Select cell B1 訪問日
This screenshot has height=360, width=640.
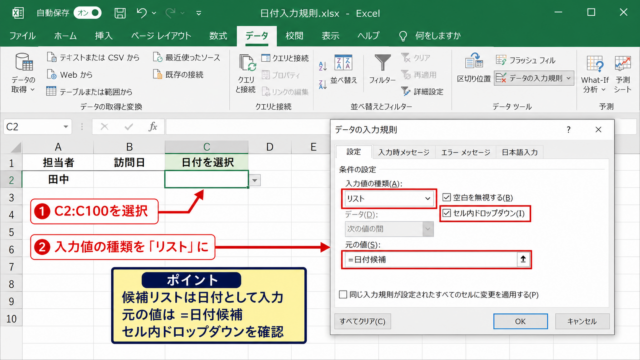pos(129,162)
